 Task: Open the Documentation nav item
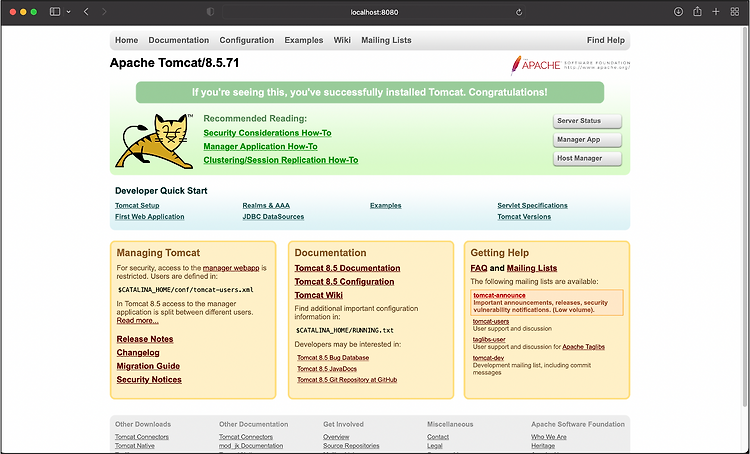pos(178,40)
